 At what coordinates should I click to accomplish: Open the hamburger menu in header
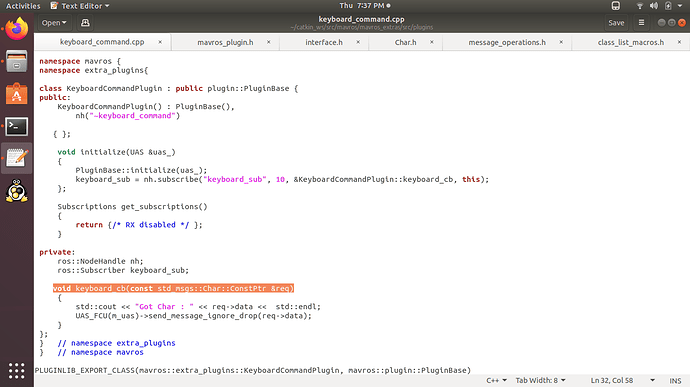(641, 22)
